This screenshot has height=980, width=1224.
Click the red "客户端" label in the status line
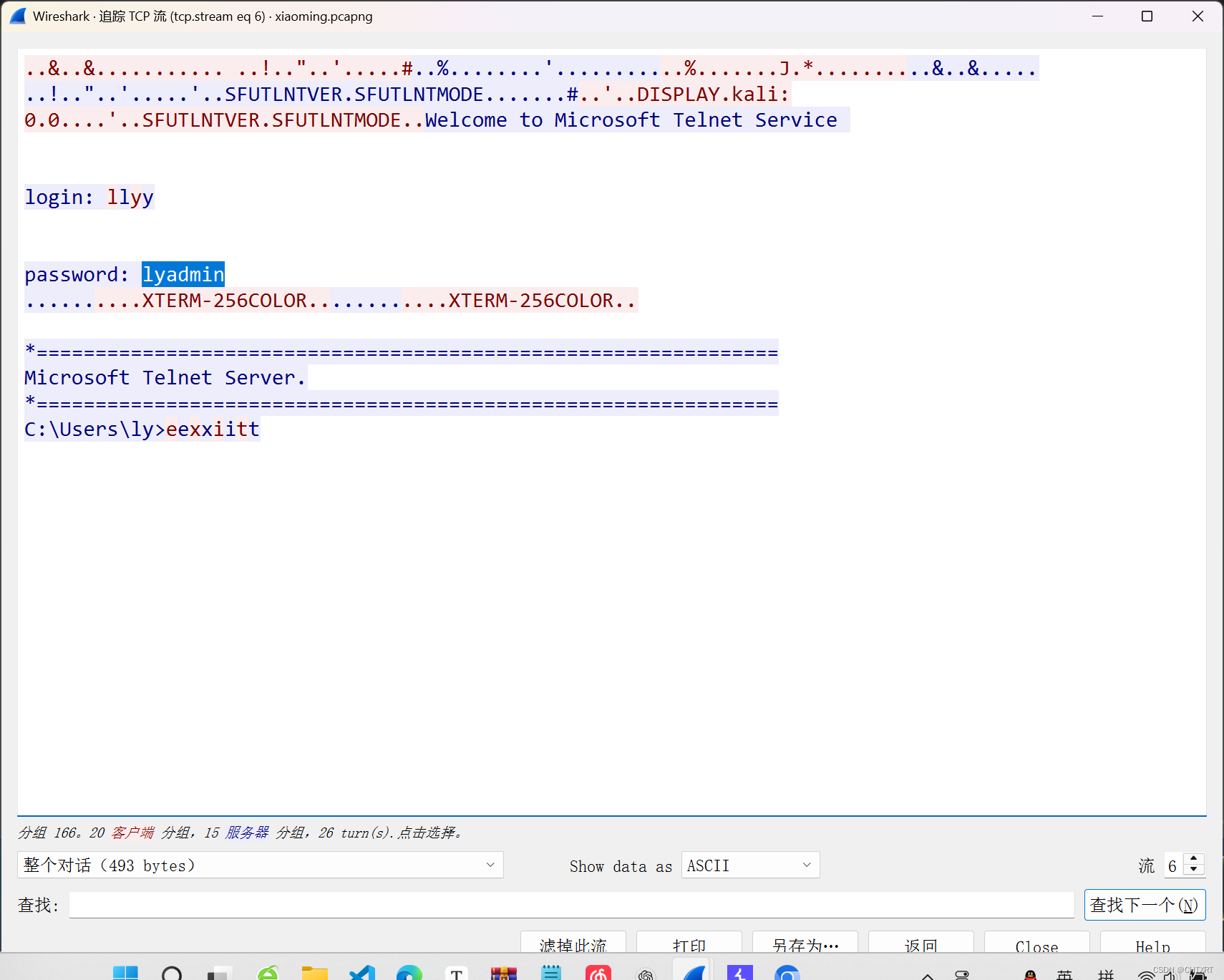pos(132,833)
